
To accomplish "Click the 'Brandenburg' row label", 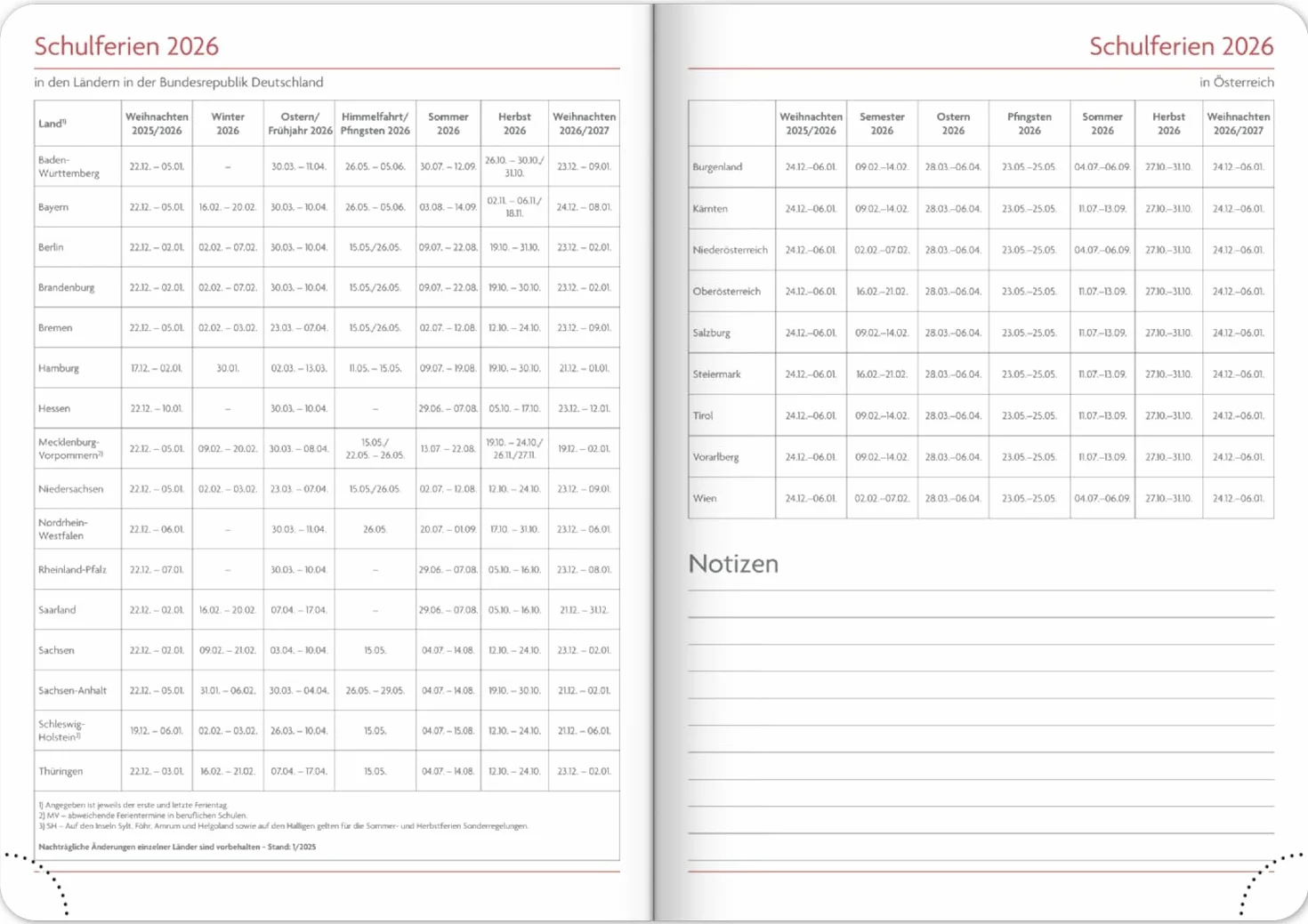I will (66, 287).
